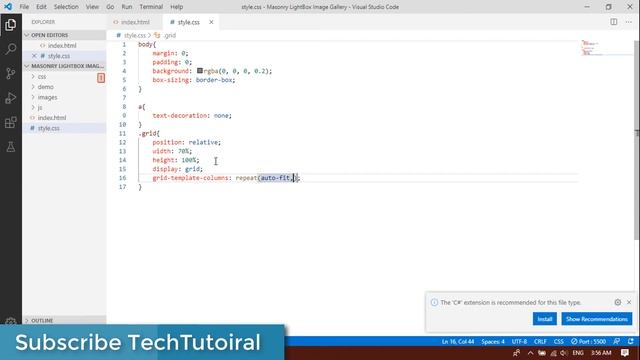Show hidden system tray icons chevron
Screen dimensions: 640x360
(x=530, y=353)
